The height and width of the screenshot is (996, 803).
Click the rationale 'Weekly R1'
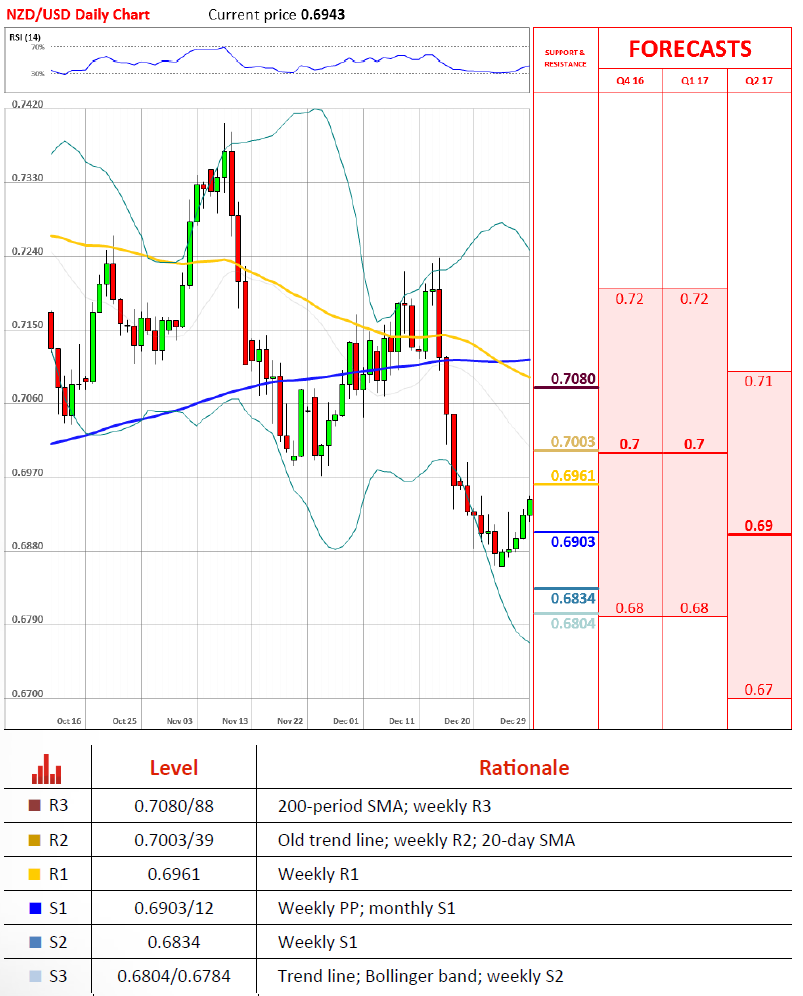pyautogui.click(x=318, y=875)
